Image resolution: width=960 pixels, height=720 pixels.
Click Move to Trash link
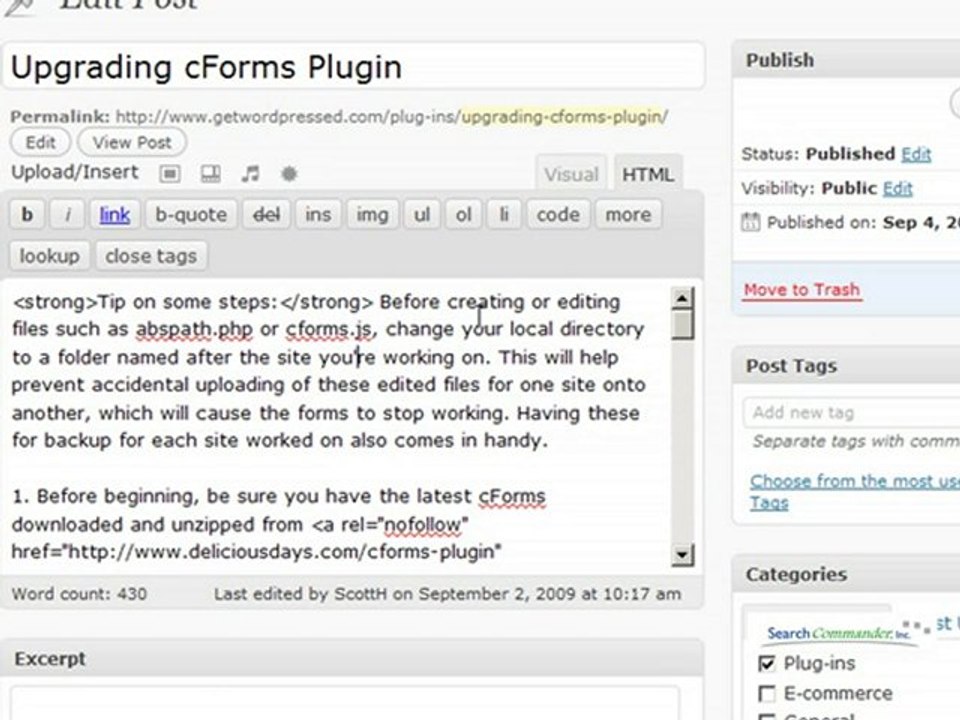802,290
